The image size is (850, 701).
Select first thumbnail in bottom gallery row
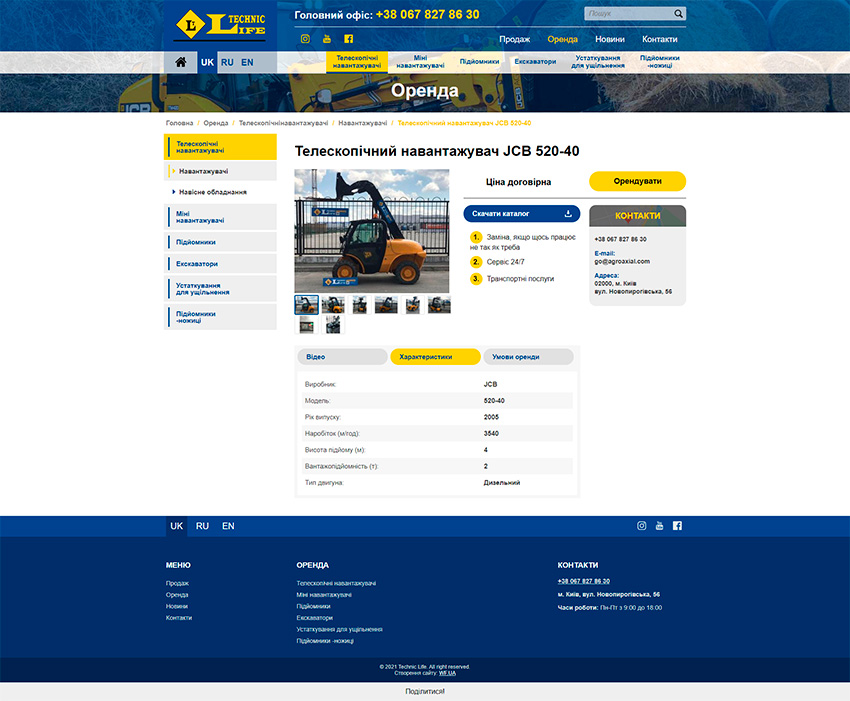(306, 325)
